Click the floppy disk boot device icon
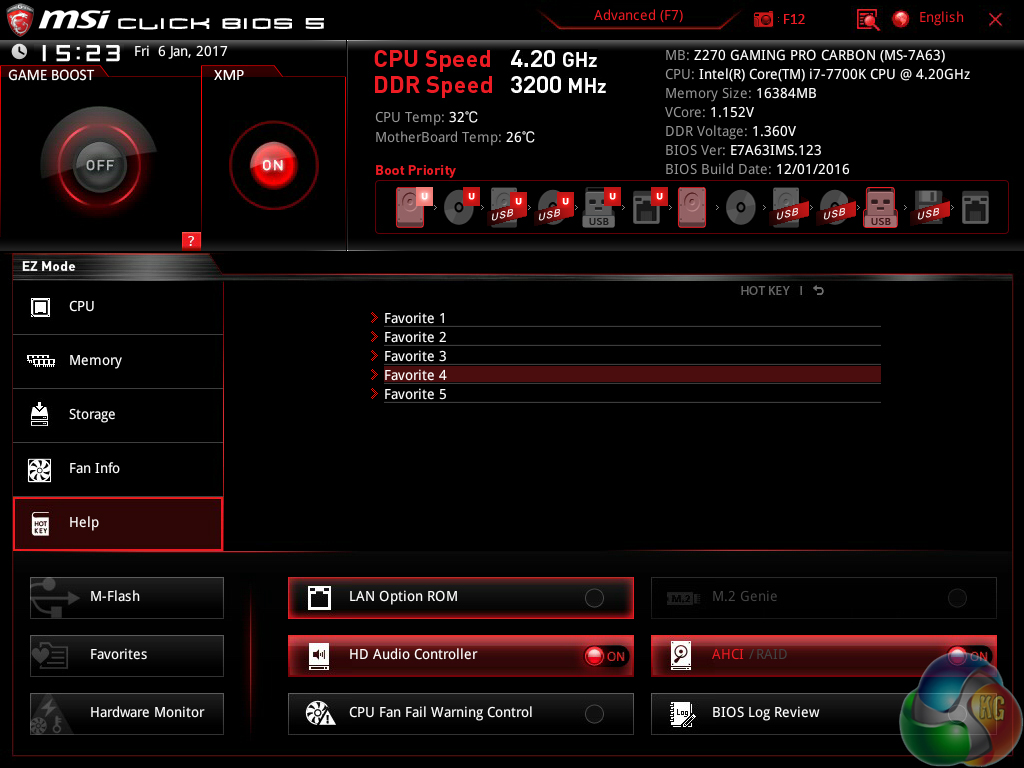This screenshot has width=1024, height=768. tap(929, 207)
